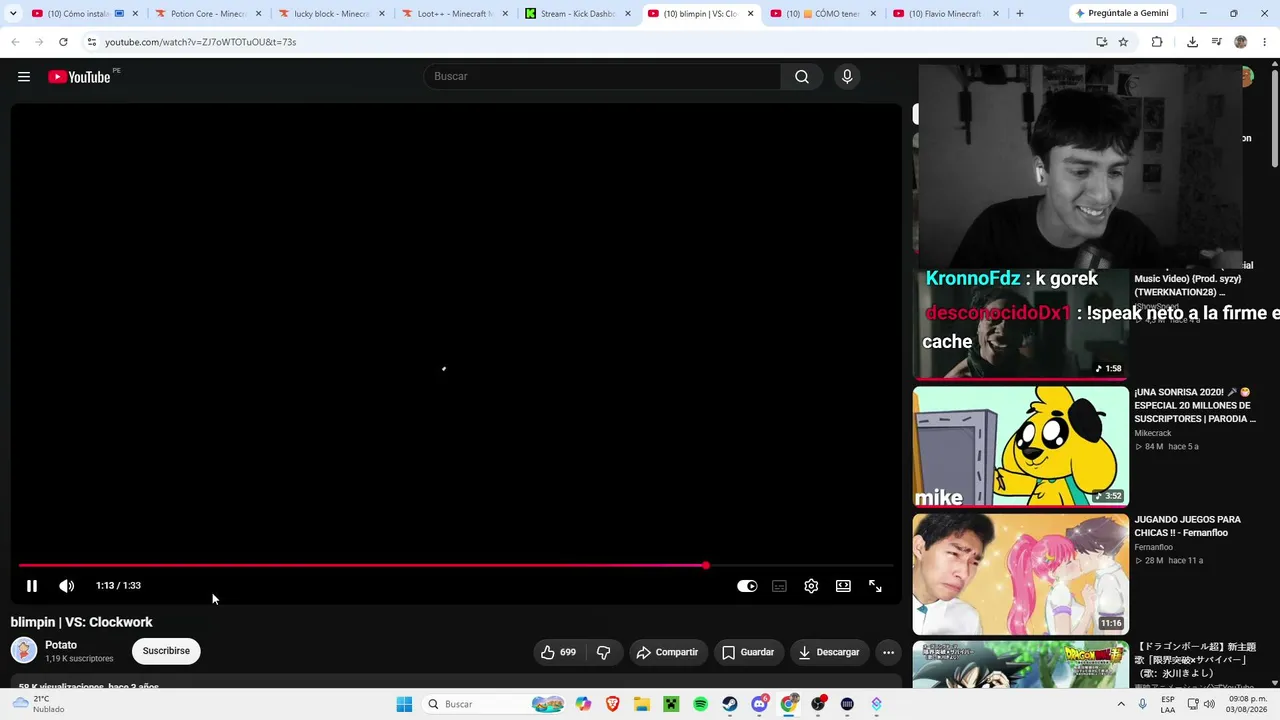This screenshot has height=720, width=1280.
Task: Toggle the autoplay switch
Action: (x=747, y=586)
